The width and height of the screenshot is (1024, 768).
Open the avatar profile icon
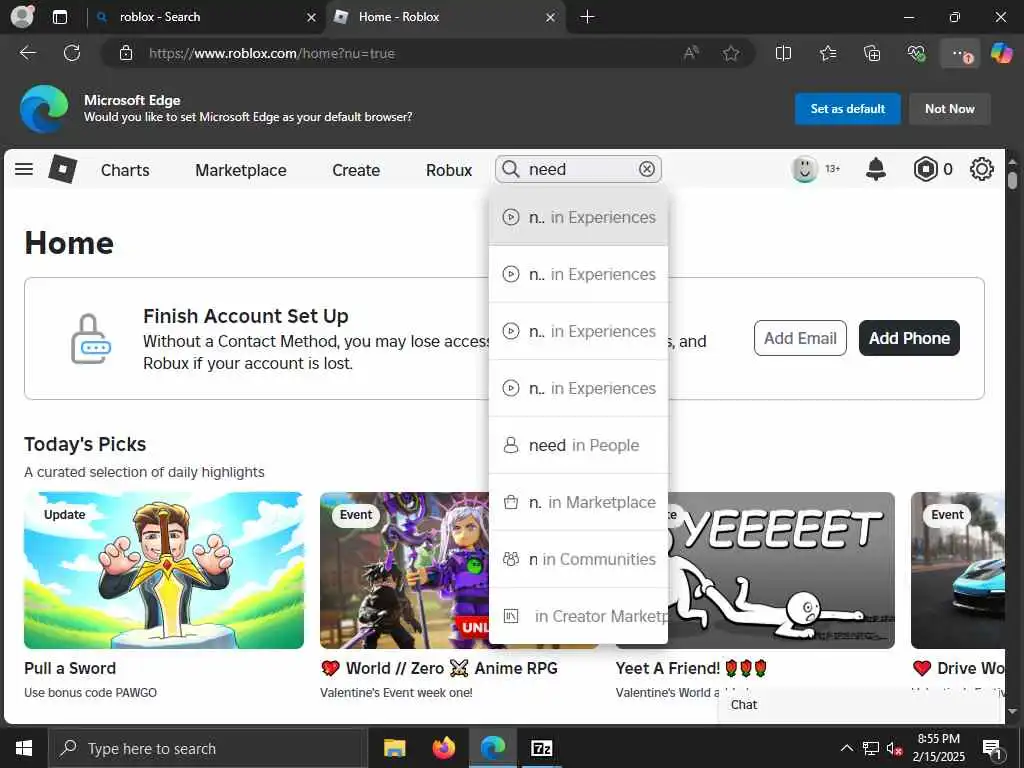[805, 170]
